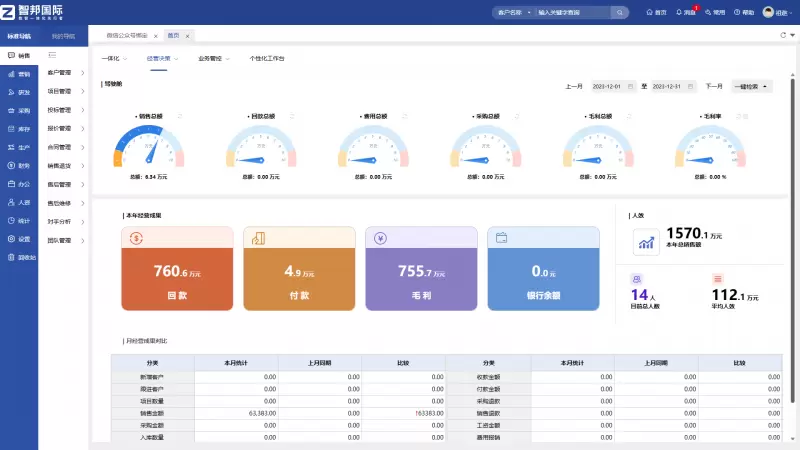The width and height of the screenshot is (800, 450).
Task: Open 设置 settings in the sidebar
Action: click(19, 239)
